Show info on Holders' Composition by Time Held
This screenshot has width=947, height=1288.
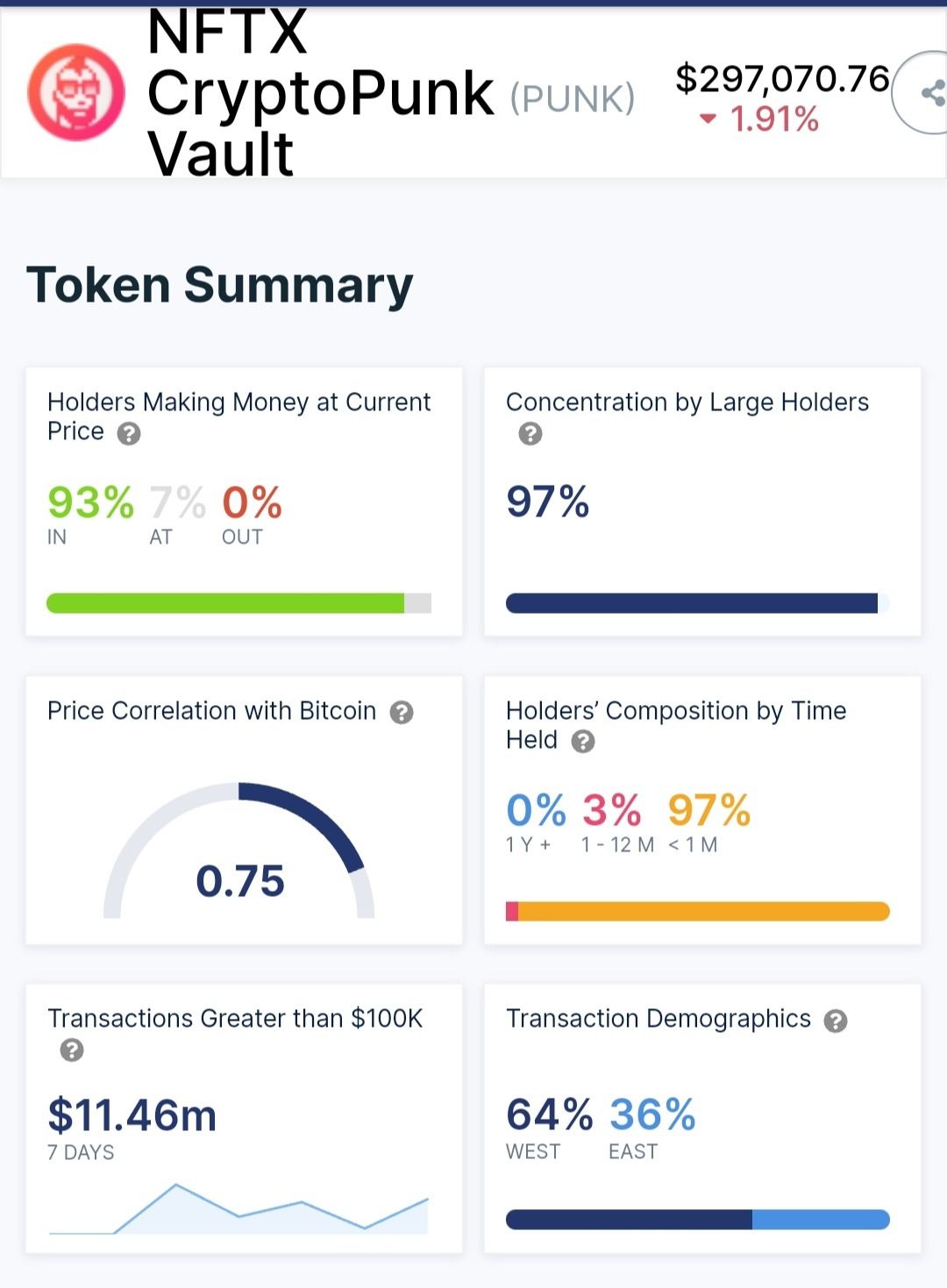(x=583, y=742)
